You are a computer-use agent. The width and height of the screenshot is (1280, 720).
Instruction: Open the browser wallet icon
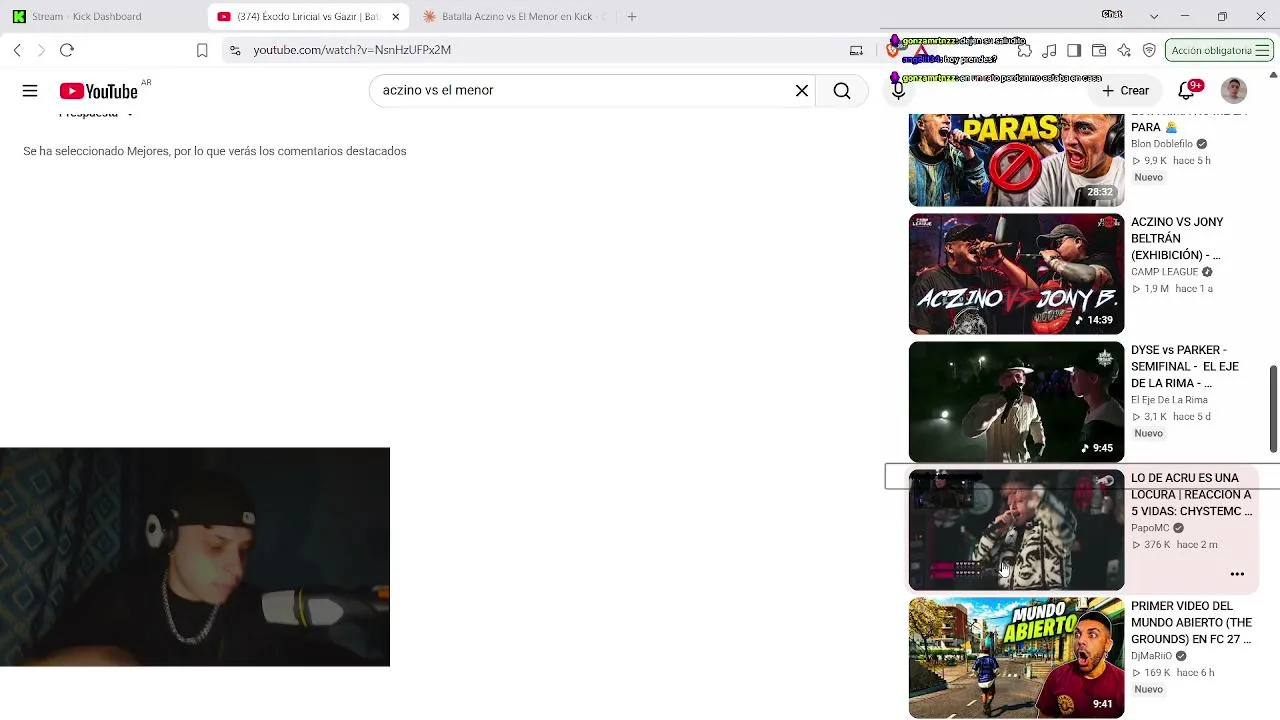[x=1099, y=50]
